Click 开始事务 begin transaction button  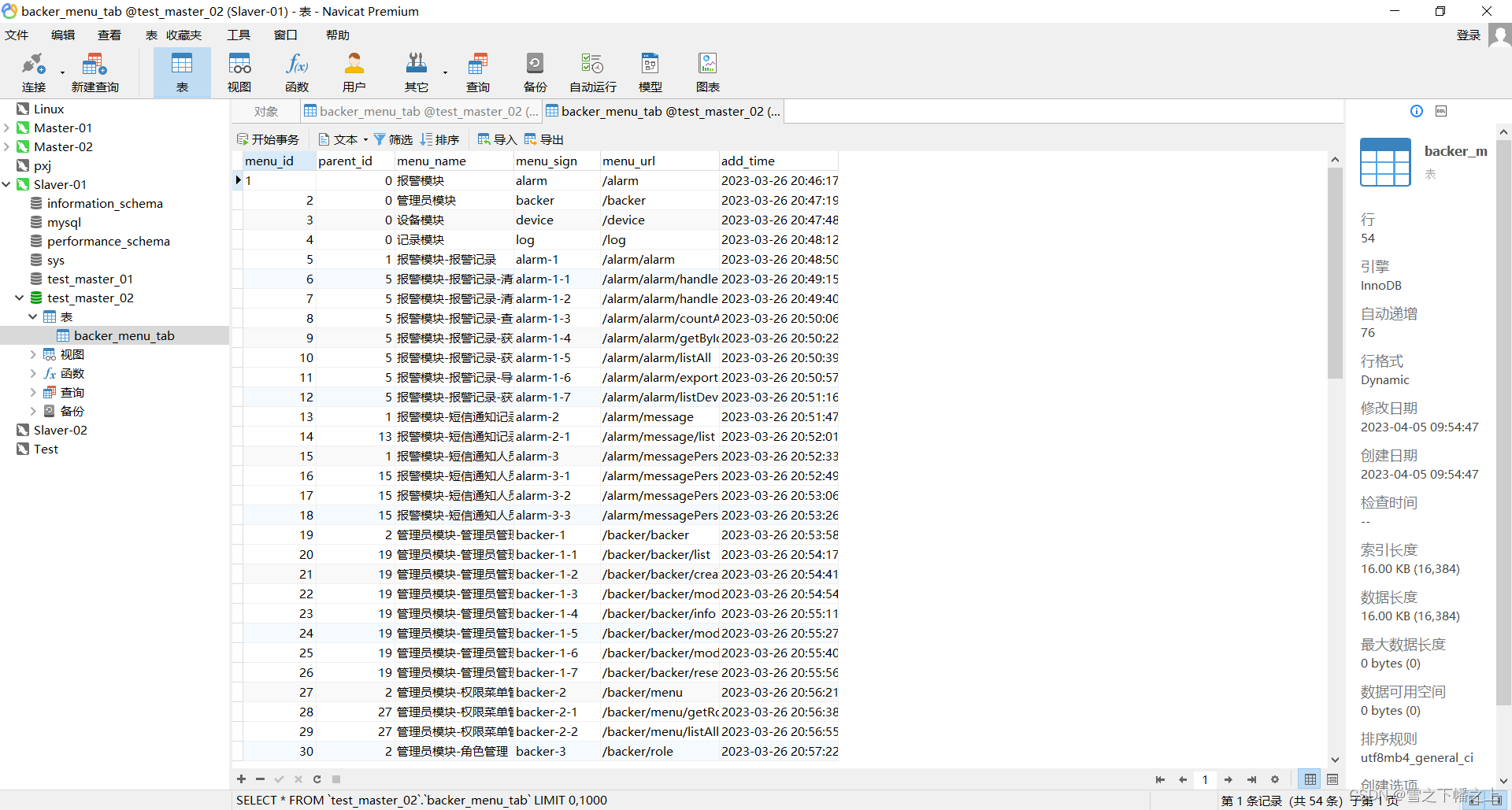click(x=268, y=139)
